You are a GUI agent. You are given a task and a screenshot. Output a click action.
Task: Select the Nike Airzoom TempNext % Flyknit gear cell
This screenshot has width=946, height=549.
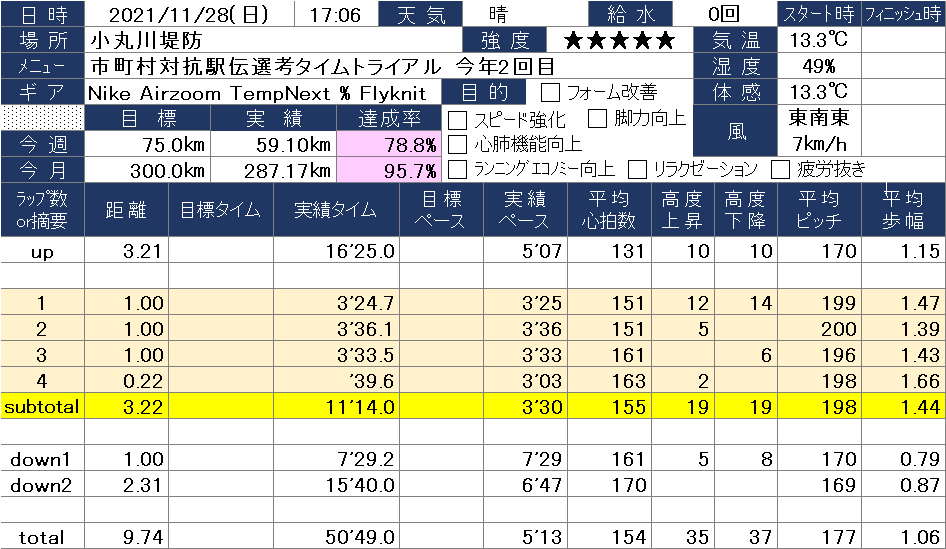(x=257, y=93)
